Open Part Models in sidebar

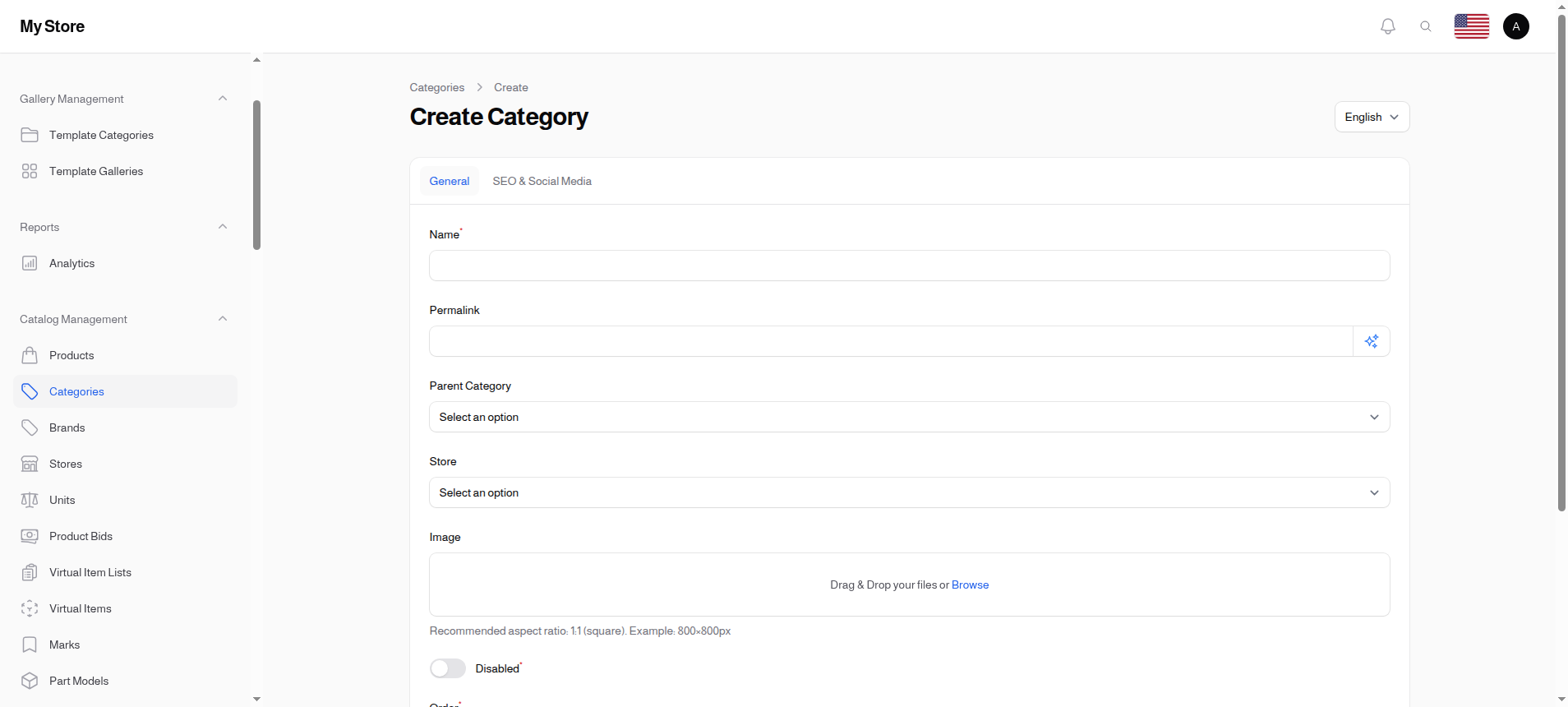125,681
